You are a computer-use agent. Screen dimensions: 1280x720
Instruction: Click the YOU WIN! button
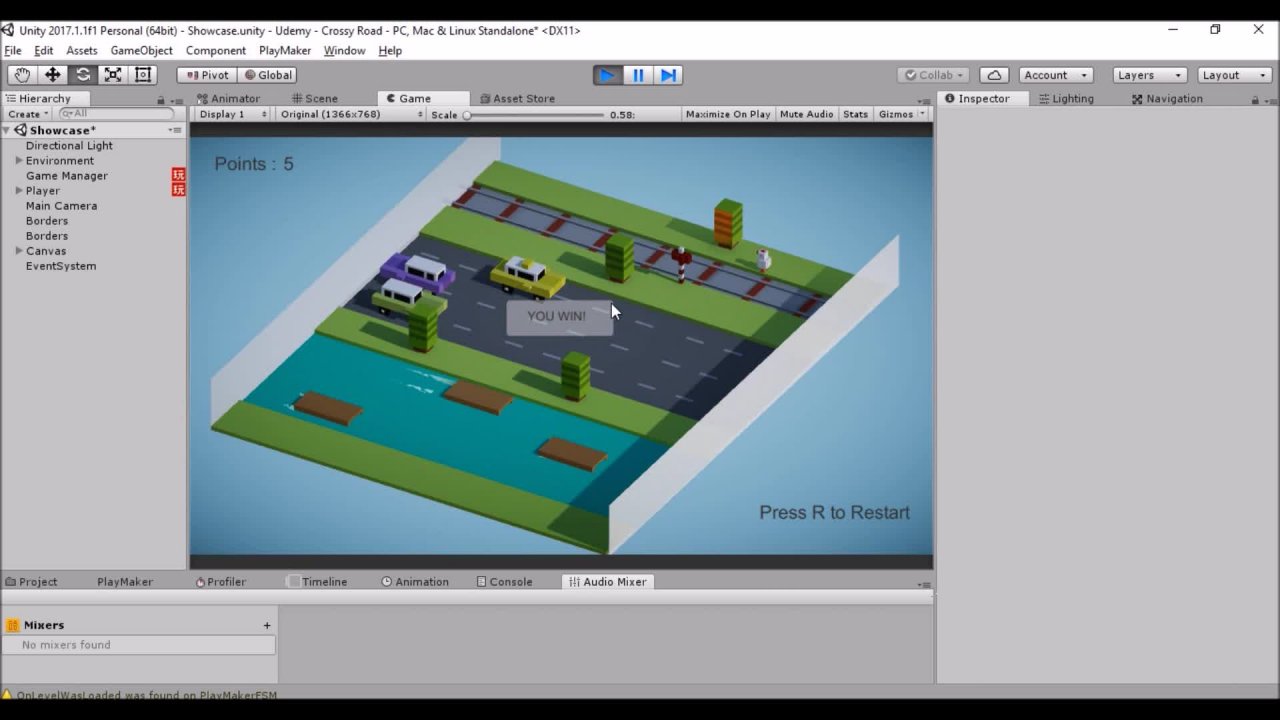click(558, 317)
